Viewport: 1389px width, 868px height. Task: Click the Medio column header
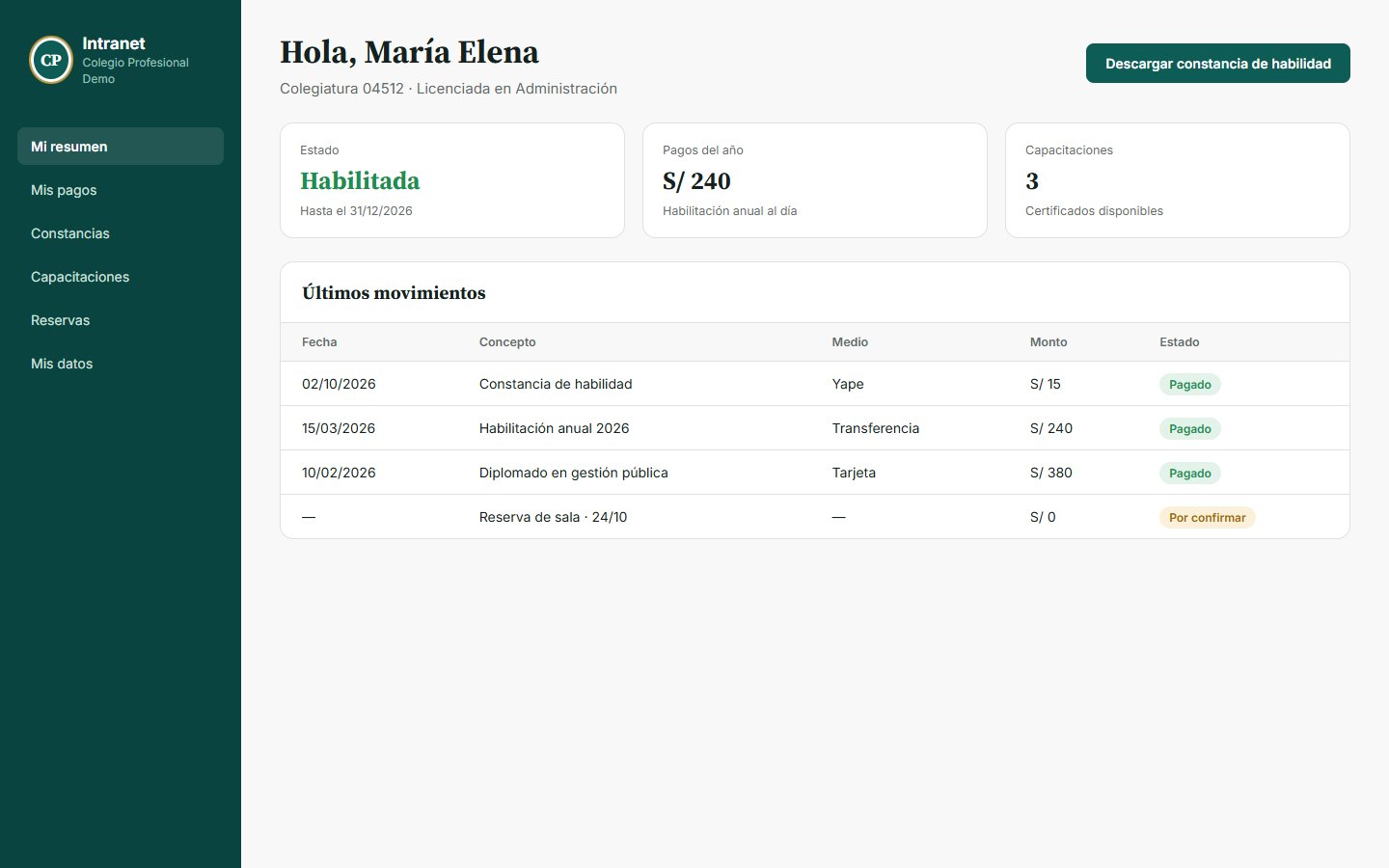850,342
